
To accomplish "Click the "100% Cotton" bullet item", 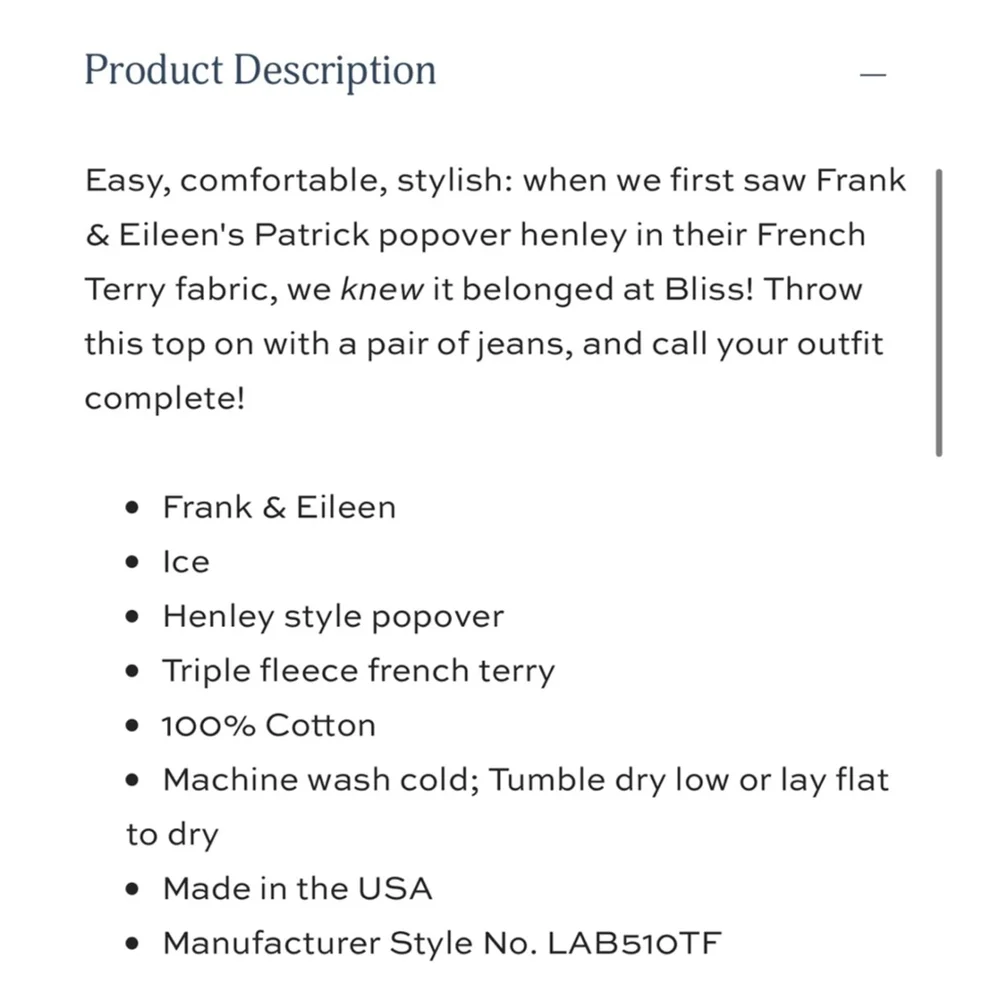I will [x=269, y=725].
